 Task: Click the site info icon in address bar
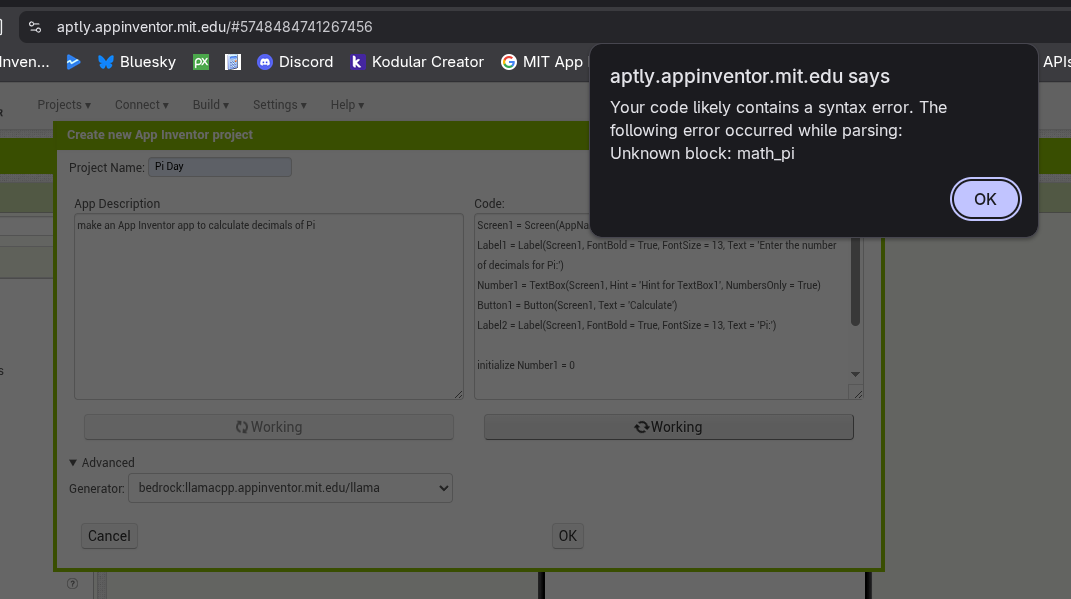tap(35, 27)
